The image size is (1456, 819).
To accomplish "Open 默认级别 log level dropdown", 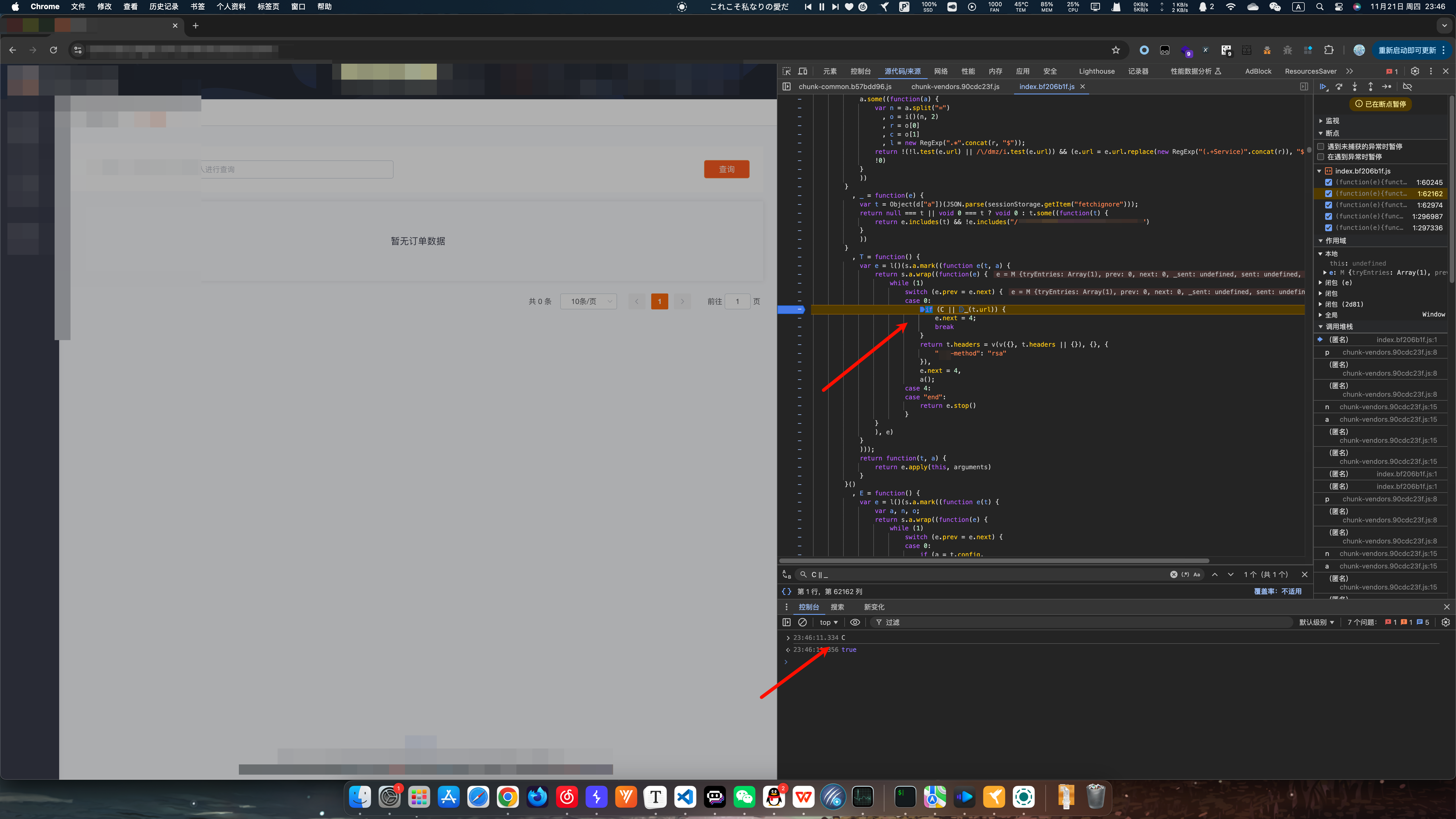I will 1316,622.
